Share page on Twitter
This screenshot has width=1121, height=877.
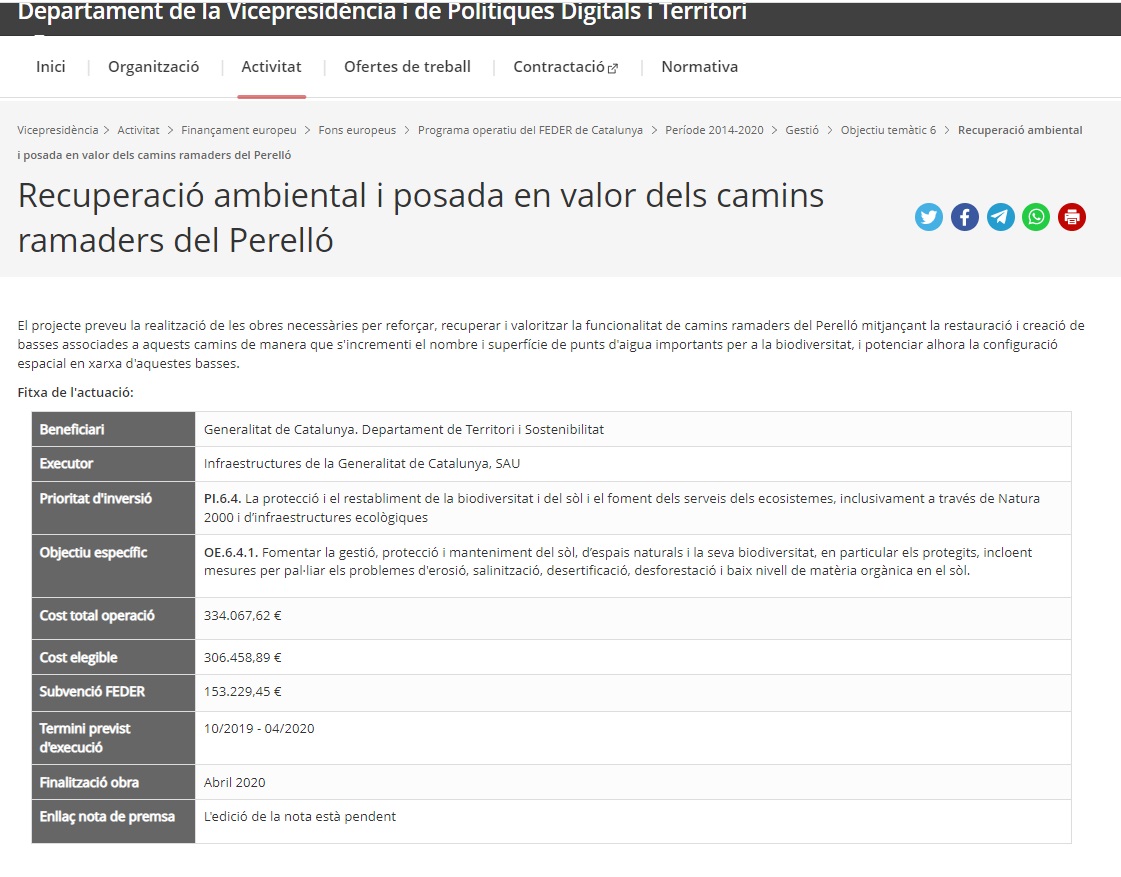[x=929, y=217]
